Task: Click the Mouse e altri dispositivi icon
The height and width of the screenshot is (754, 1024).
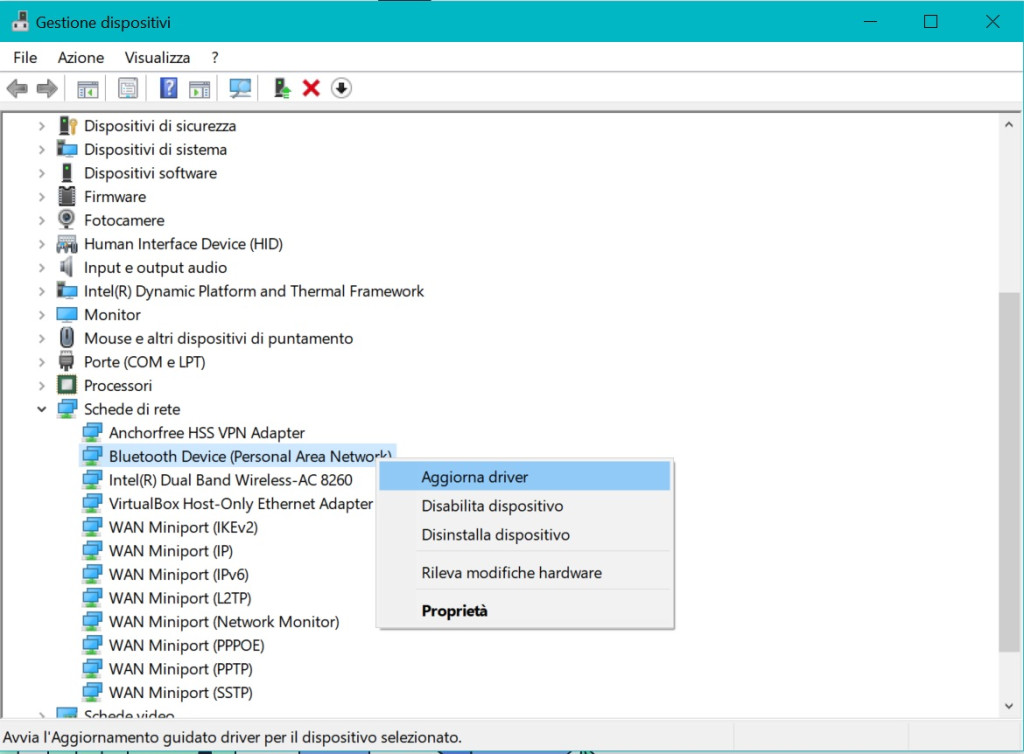Action: (x=67, y=338)
